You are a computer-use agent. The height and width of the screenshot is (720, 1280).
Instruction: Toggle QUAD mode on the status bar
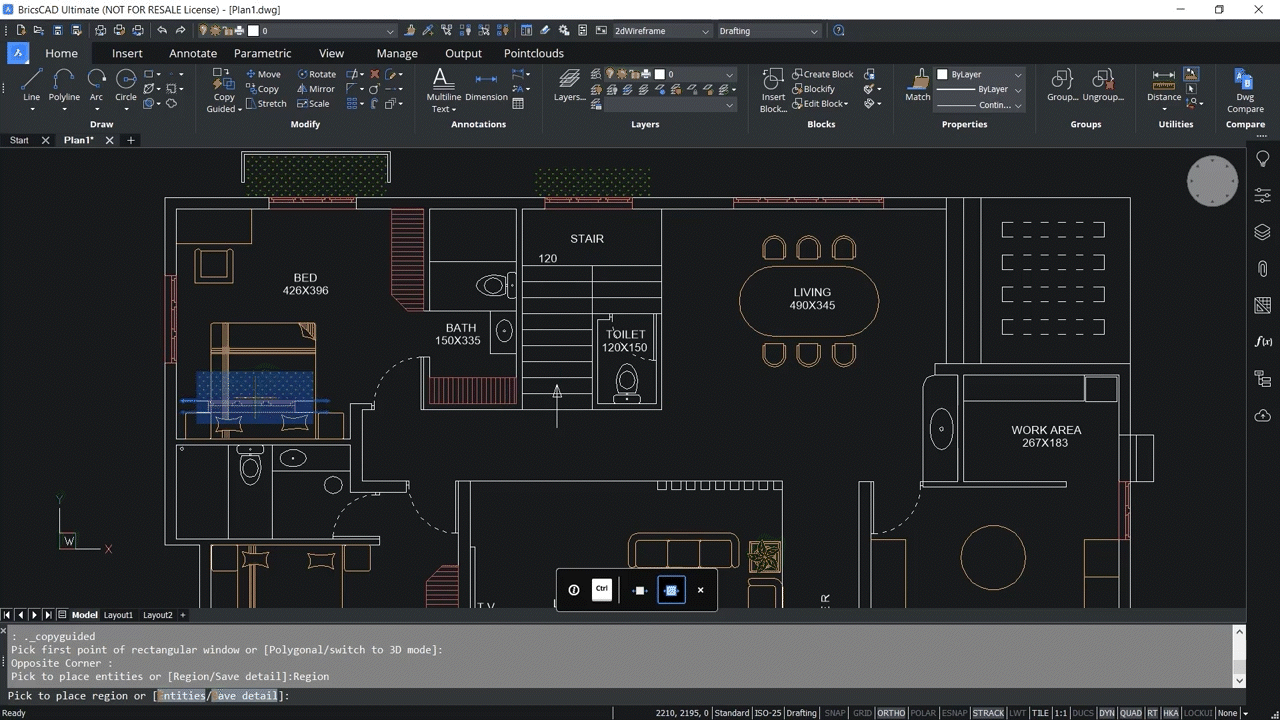(1131, 713)
